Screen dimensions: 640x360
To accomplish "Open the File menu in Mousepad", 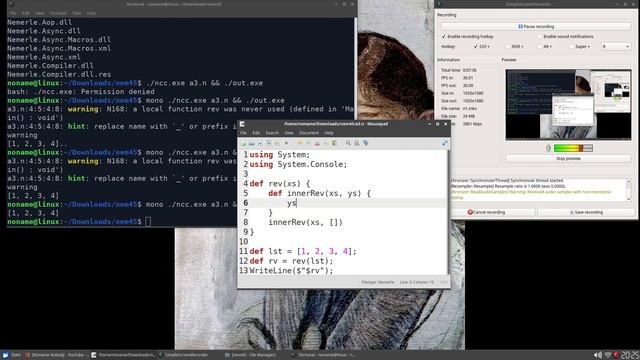I will click(x=243, y=133).
